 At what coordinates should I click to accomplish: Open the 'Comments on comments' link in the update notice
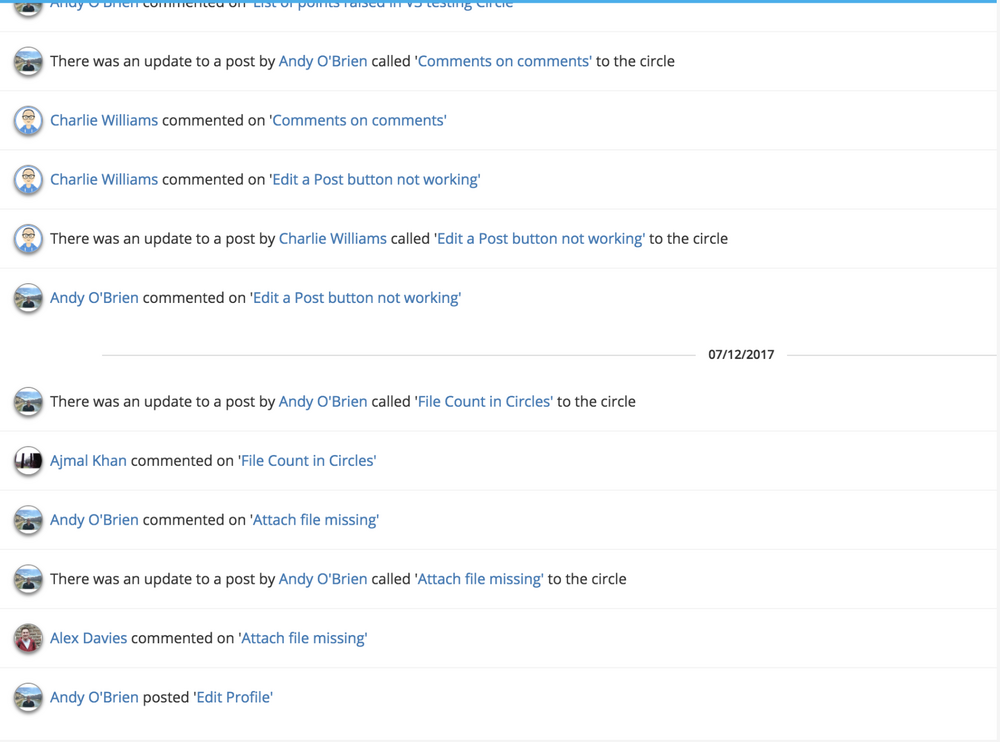[504, 61]
